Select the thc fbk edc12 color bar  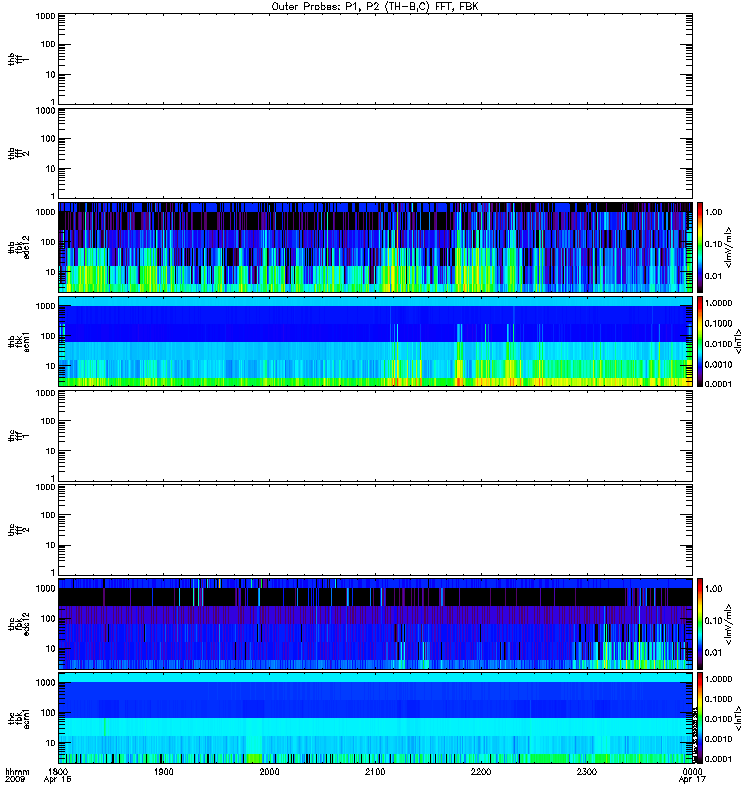[x=700, y=623]
